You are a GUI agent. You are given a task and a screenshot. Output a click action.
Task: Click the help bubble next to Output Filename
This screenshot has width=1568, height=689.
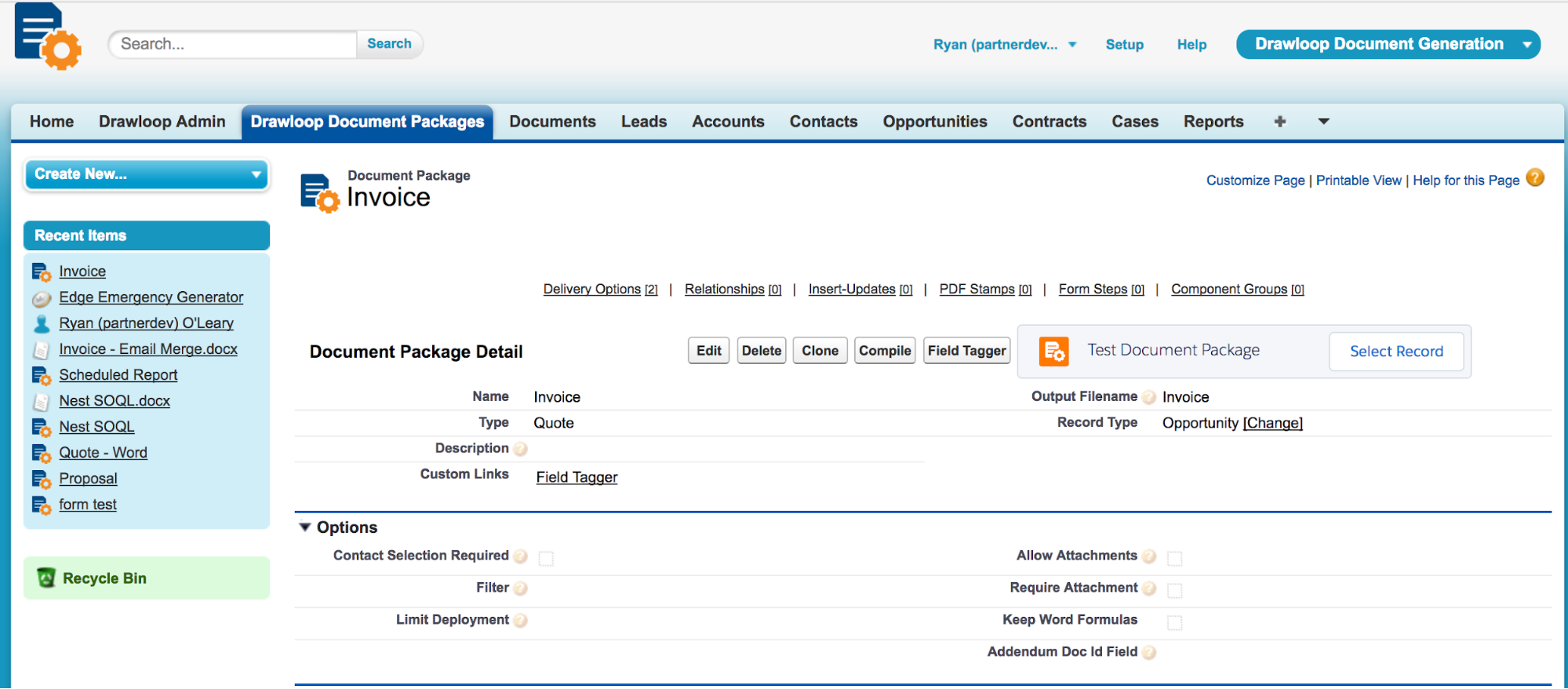point(1149,397)
